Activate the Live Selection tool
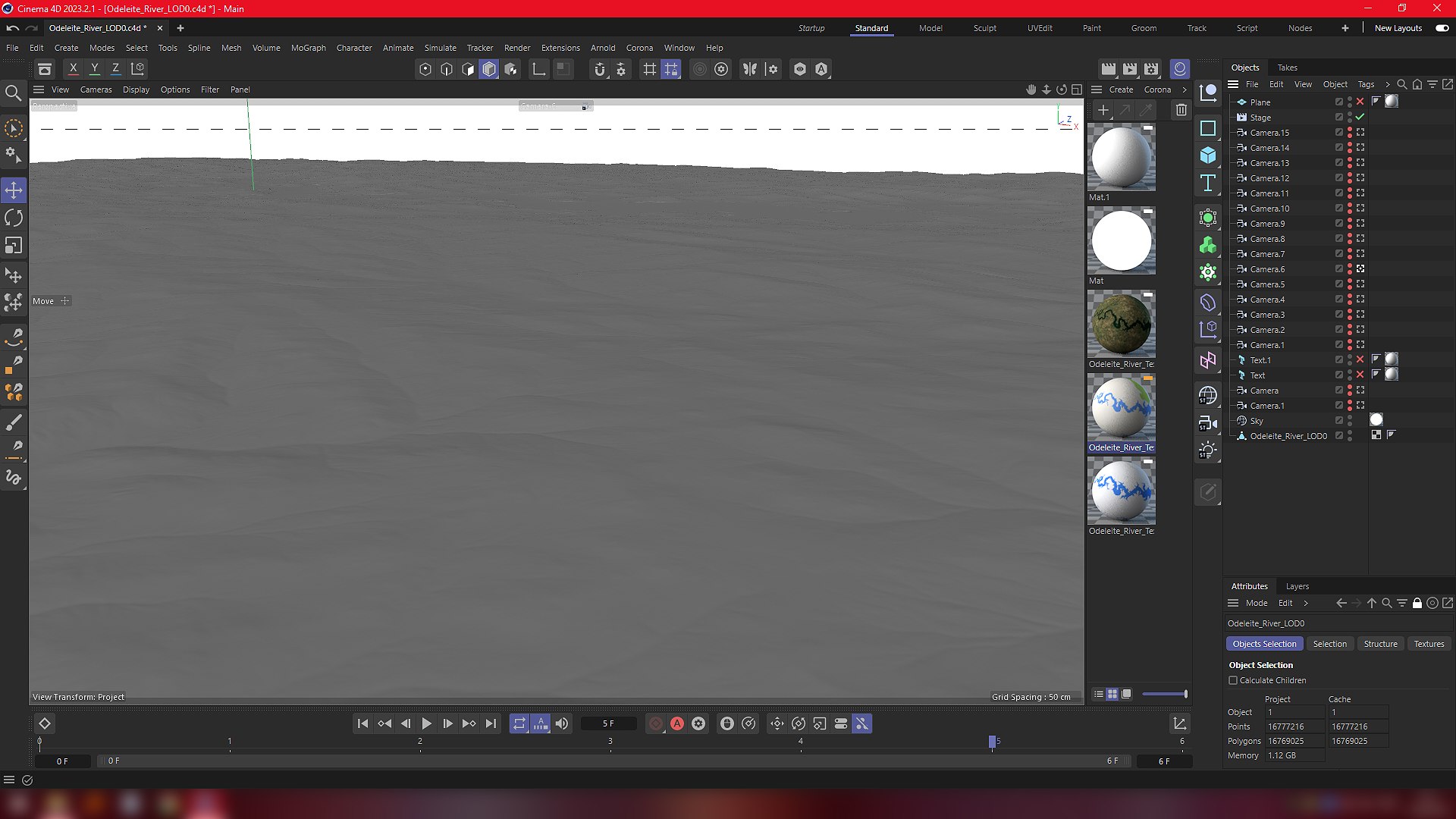The height and width of the screenshot is (819, 1456). [14, 128]
